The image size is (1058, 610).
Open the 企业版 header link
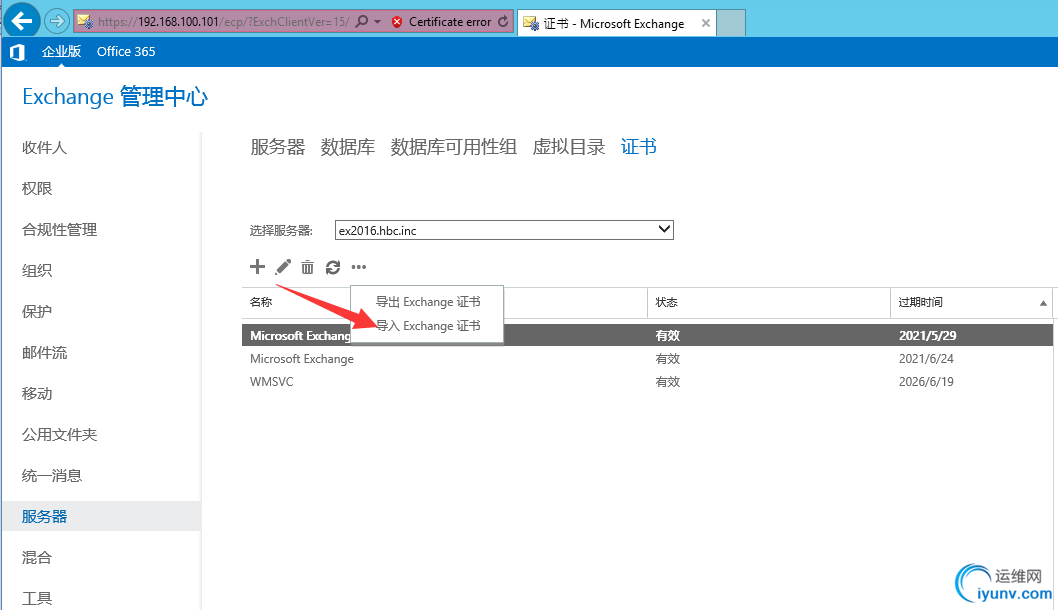pyautogui.click(x=61, y=51)
